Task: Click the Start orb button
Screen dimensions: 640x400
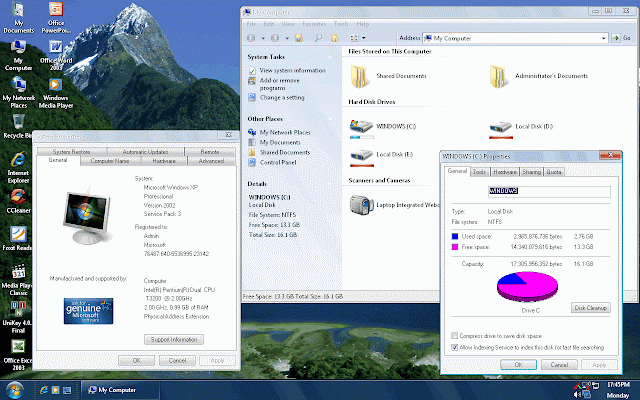Action: (14, 390)
